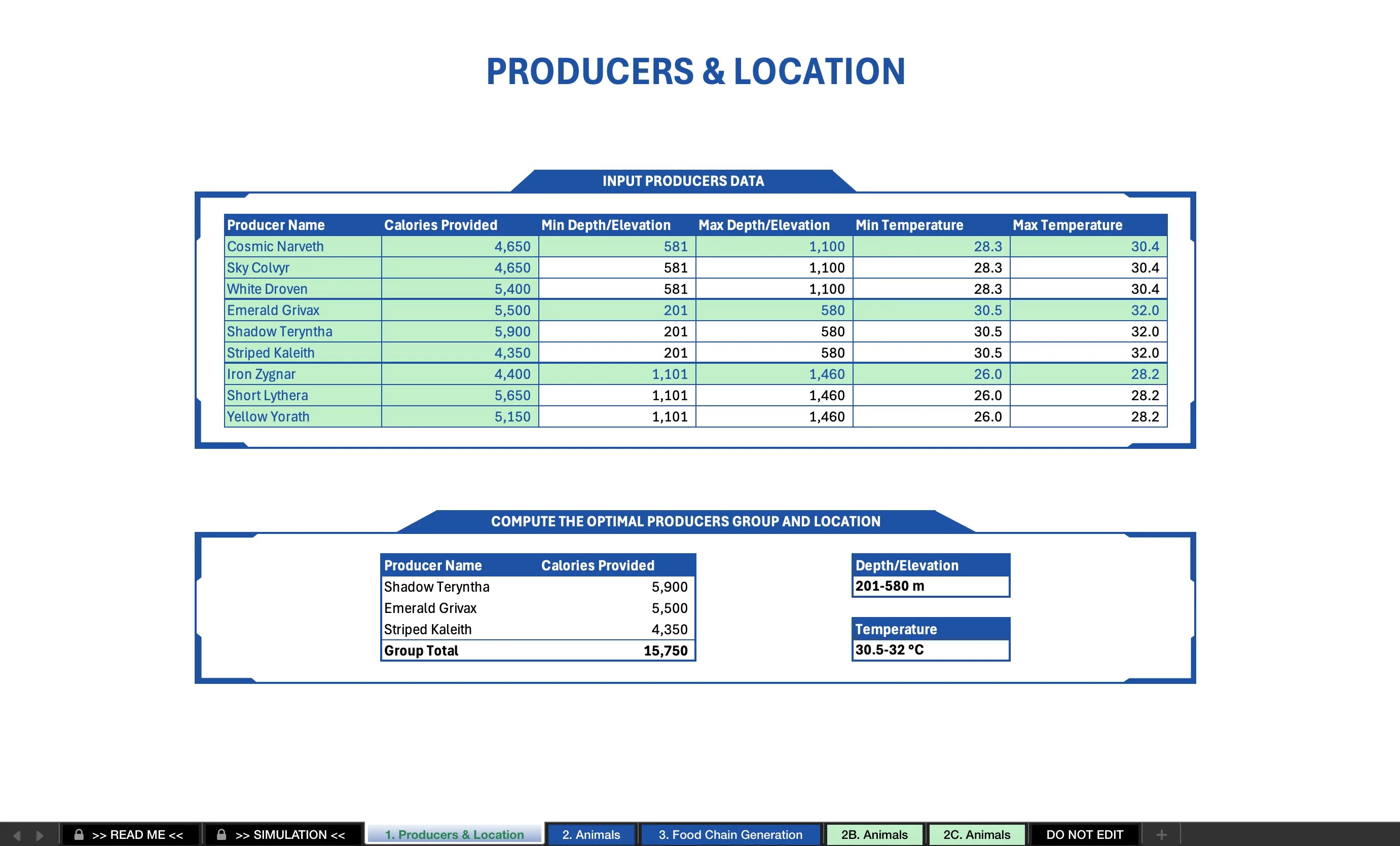Select Yellow Yorath calories value 5,150
The width and height of the screenshot is (1400, 846).
pyautogui.click(x=460, y=417)
